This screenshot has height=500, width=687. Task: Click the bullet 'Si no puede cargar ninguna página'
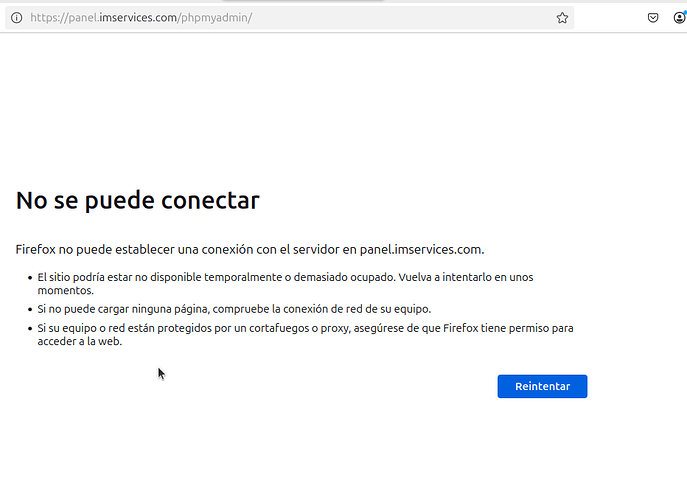(234, 309)
